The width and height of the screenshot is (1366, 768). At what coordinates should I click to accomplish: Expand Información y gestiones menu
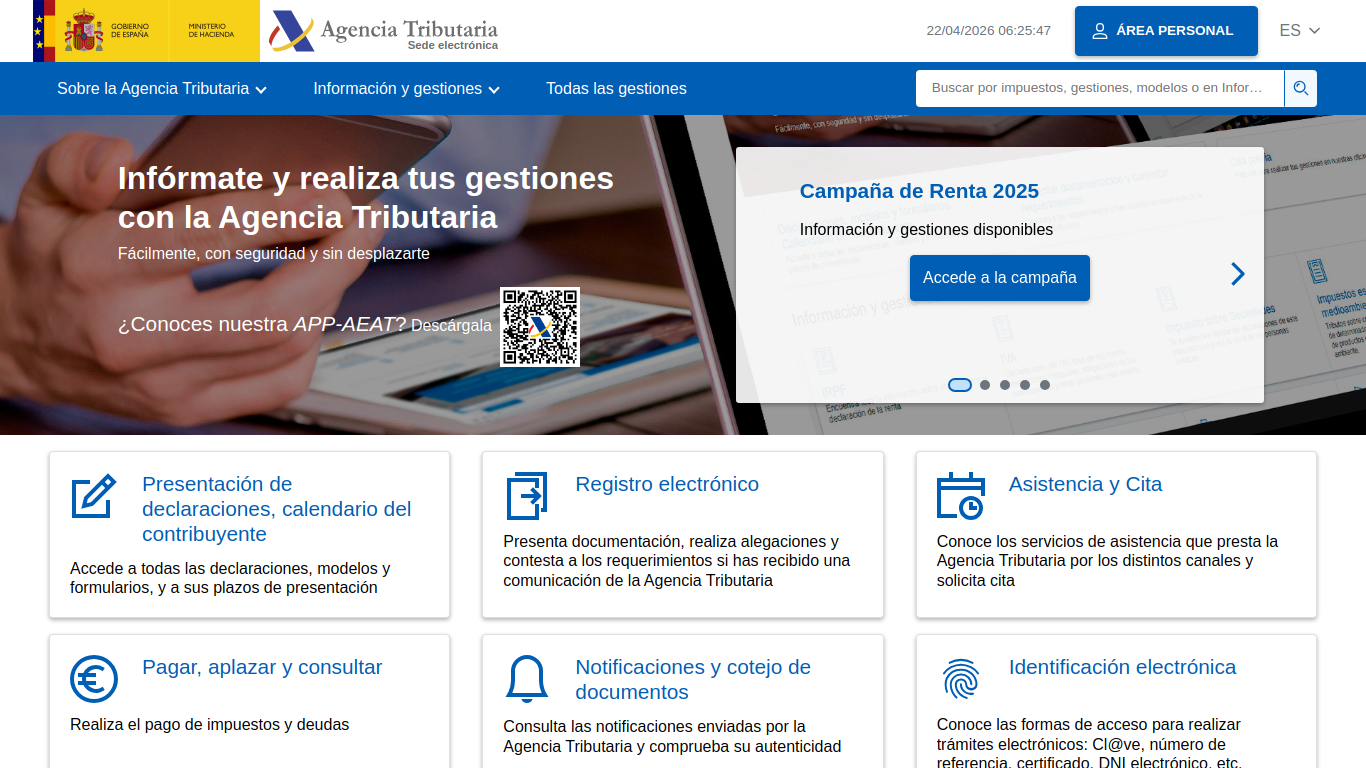pyautogui.click(x=407, y=89)
